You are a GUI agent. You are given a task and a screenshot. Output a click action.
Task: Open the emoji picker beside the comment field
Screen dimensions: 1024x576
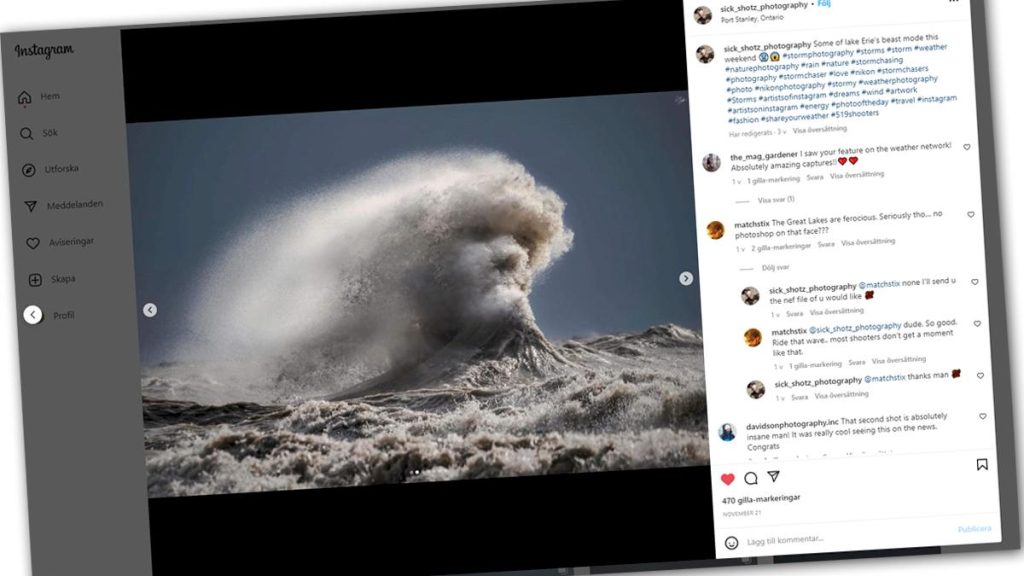tap(732, 541)
